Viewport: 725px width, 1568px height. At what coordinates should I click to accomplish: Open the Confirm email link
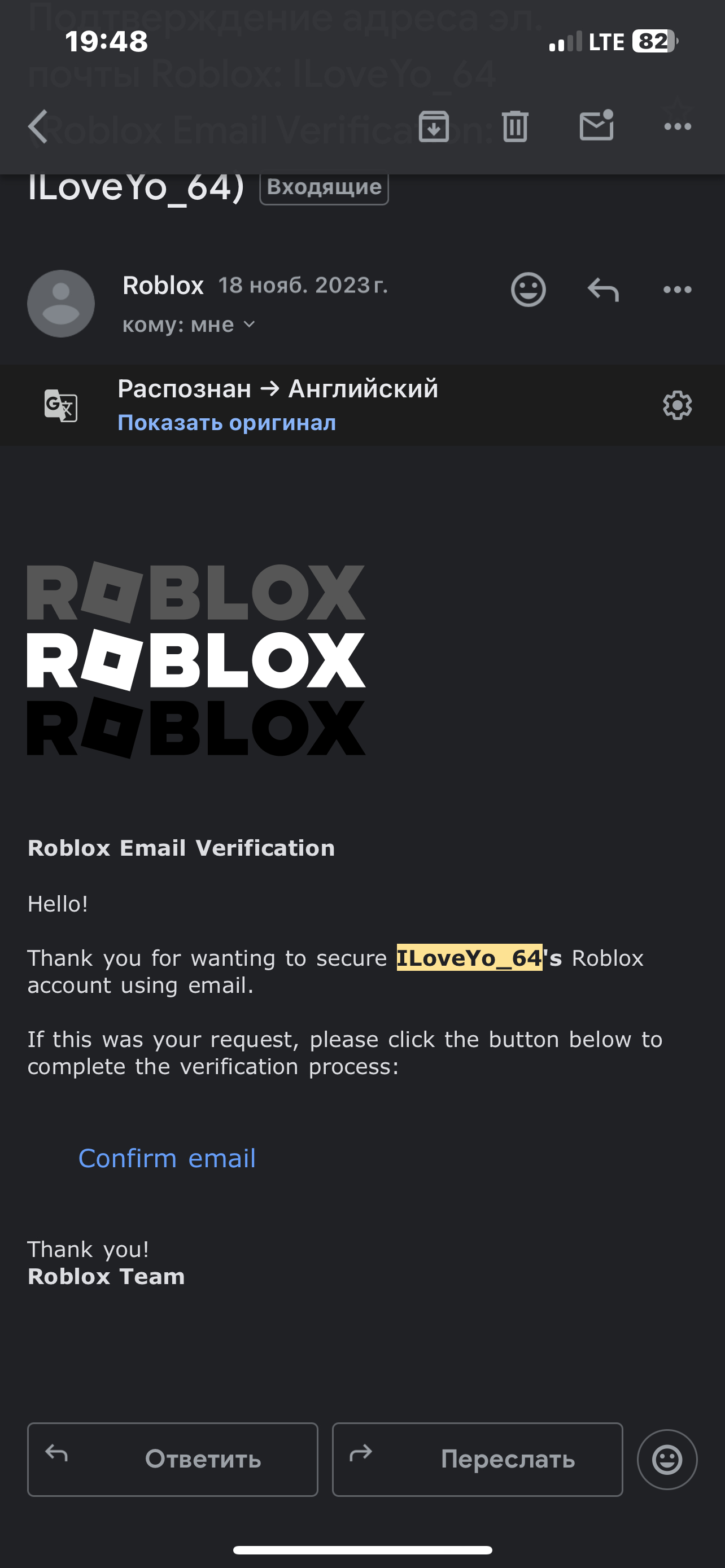[167, 1158]
